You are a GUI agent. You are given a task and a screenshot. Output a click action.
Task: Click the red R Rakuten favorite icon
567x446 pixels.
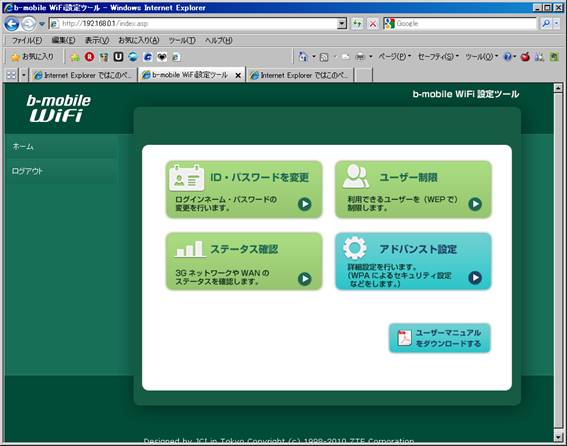pyautogui.click(x=89, y=57)
